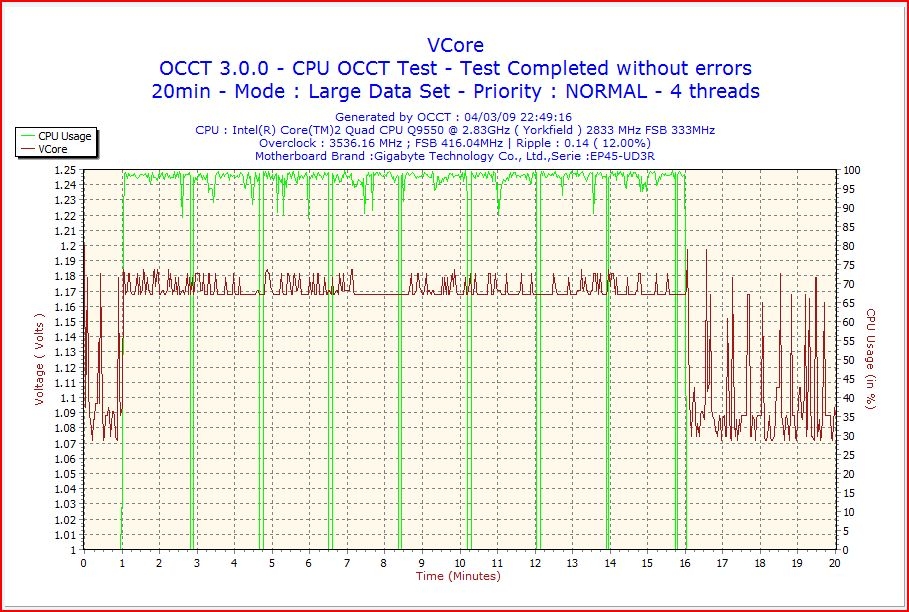Click the 'Overclock : 3536.16 MHz' info line

tap(455, 143)
